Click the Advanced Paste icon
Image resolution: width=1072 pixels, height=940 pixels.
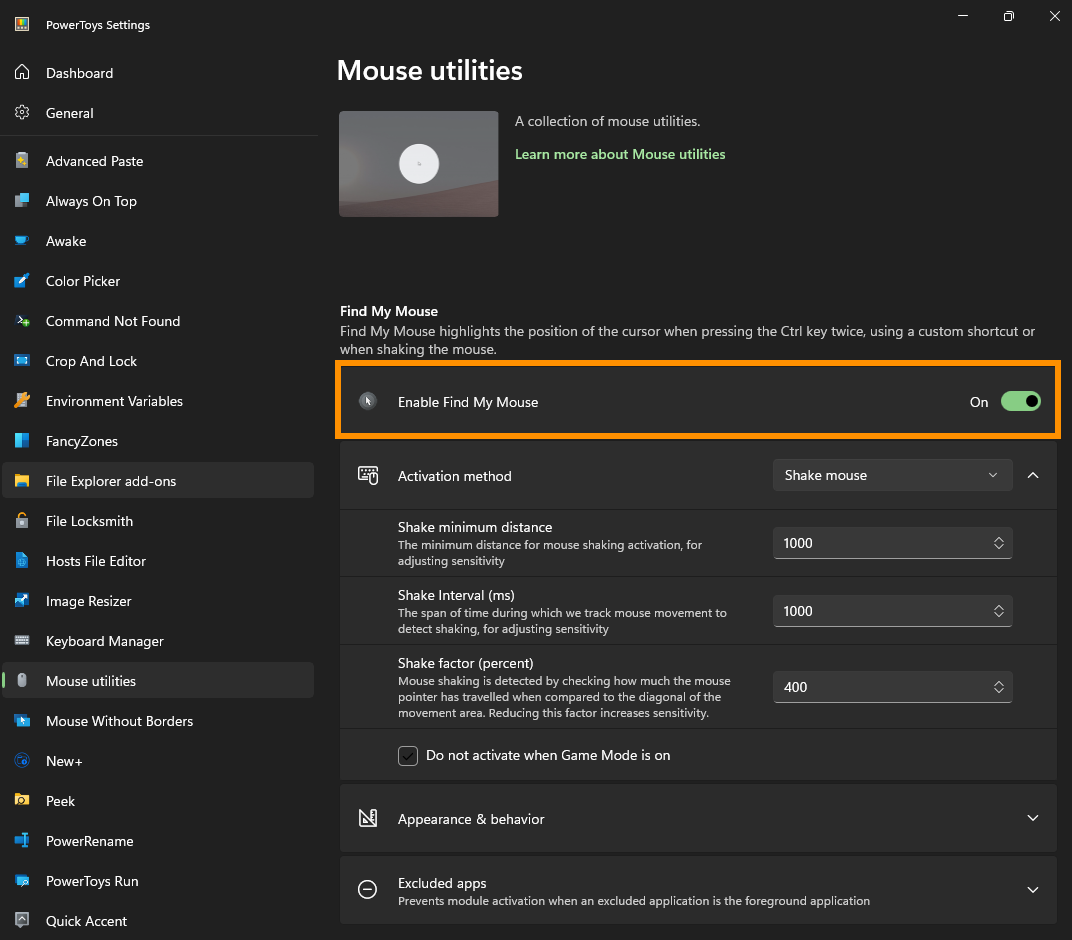(22, 160)
